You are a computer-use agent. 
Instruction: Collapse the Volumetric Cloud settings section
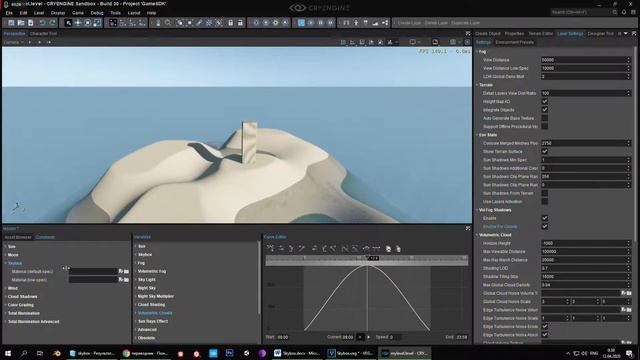pyautogui.click(x=477, y=235)
